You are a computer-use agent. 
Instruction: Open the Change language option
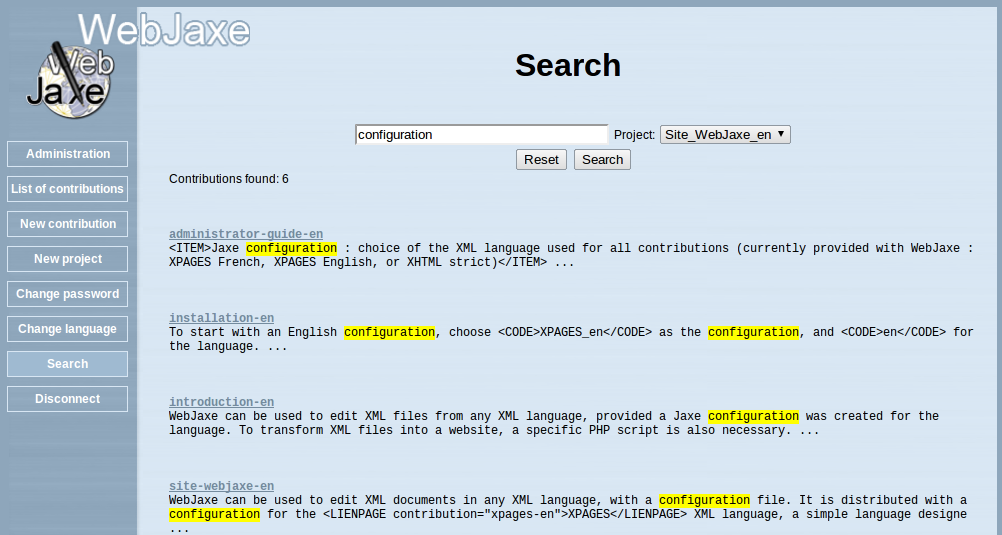tap(68, 329)
